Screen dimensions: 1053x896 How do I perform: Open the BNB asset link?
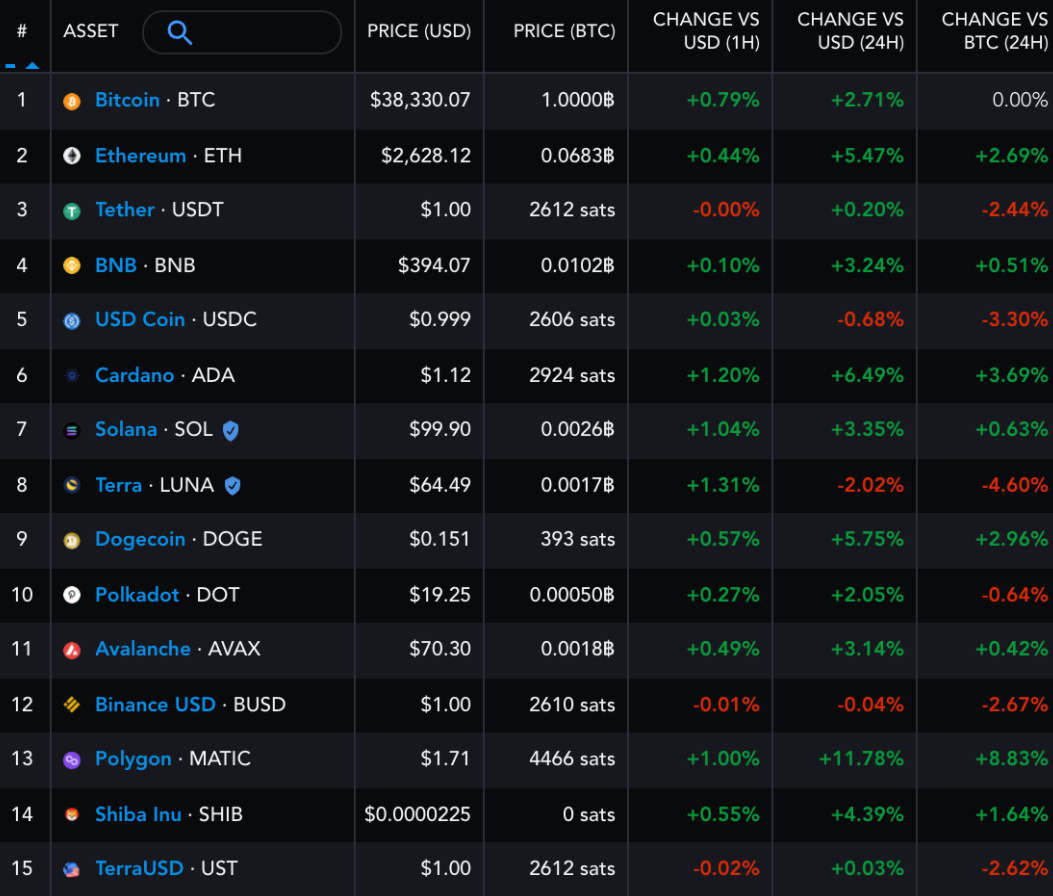pyautogui.click(x=116, y=265)
